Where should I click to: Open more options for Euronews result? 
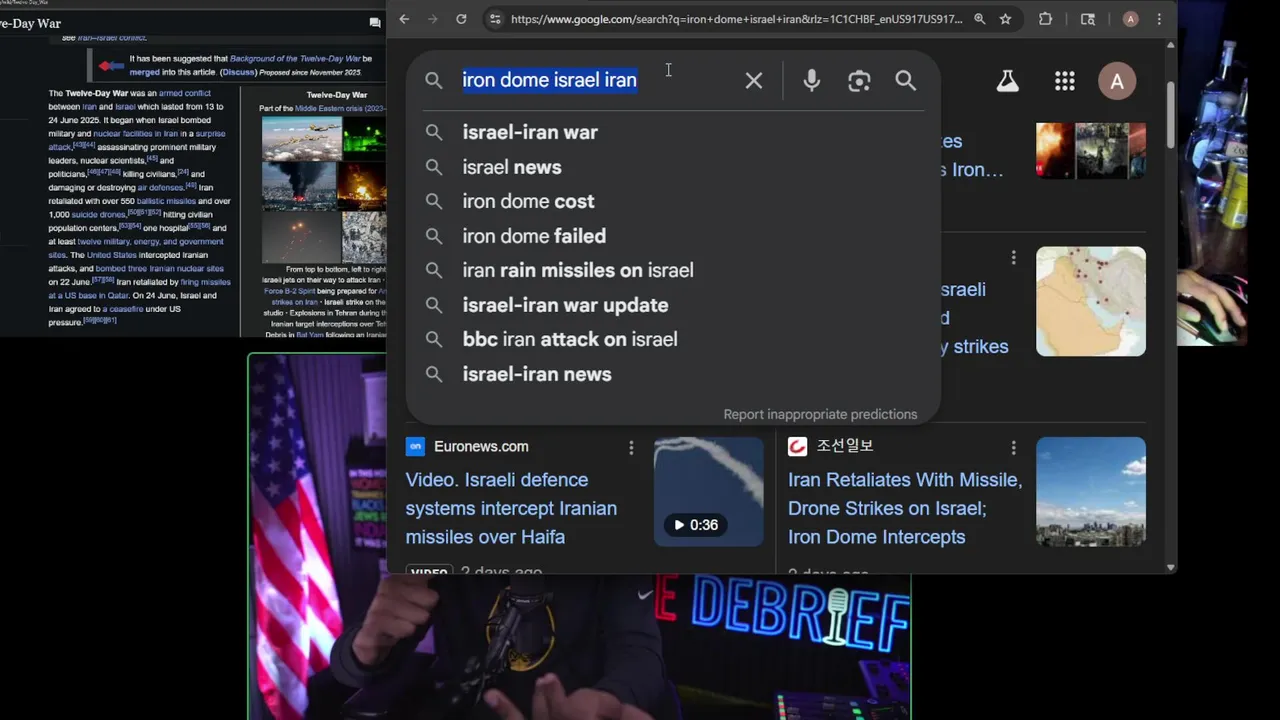(631, 447)
